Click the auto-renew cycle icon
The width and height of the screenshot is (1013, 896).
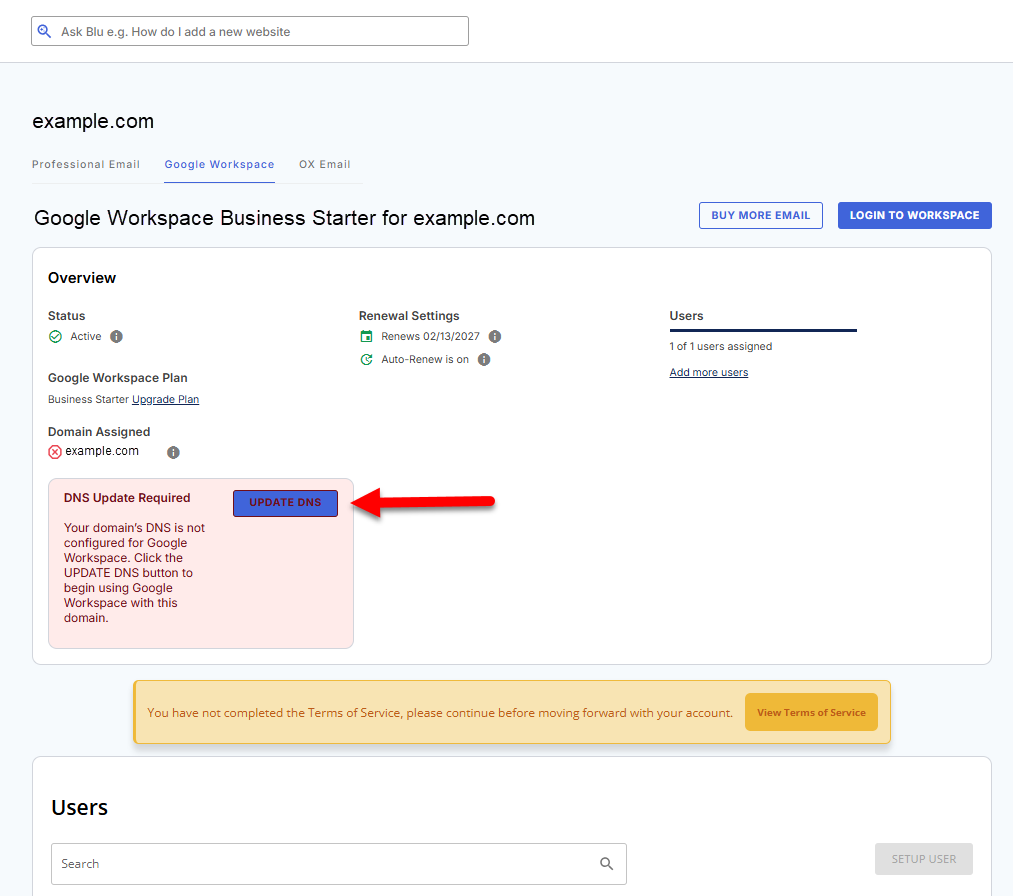[366, 359]
